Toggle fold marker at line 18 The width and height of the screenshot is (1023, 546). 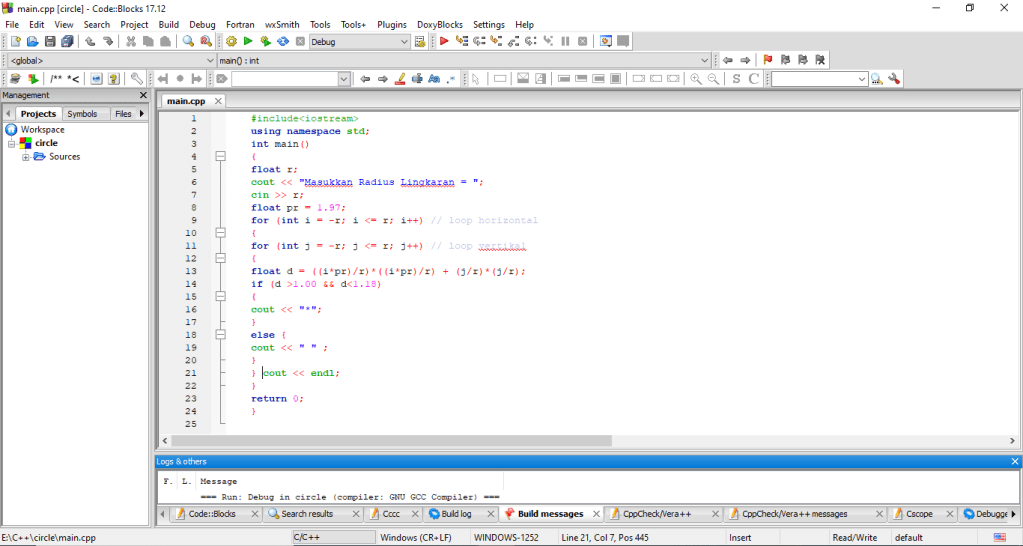pos(220,335)
